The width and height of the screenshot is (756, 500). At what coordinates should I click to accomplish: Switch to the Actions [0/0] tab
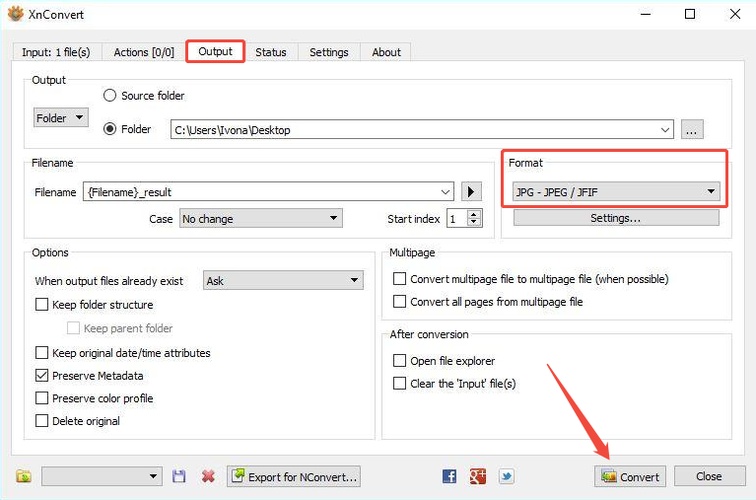pyautogui.click(x=144, y=52)
